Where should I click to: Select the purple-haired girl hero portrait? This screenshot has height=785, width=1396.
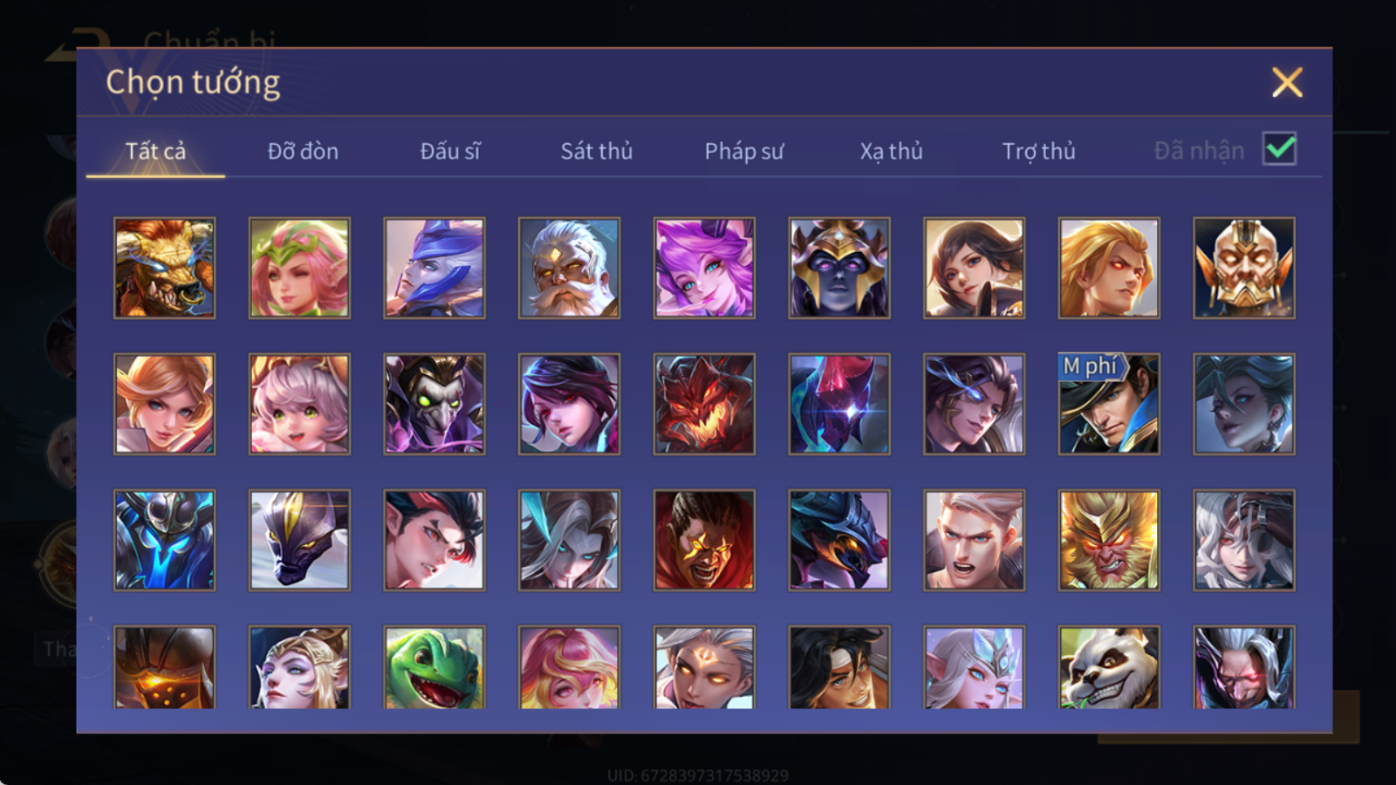coord(704,268)
